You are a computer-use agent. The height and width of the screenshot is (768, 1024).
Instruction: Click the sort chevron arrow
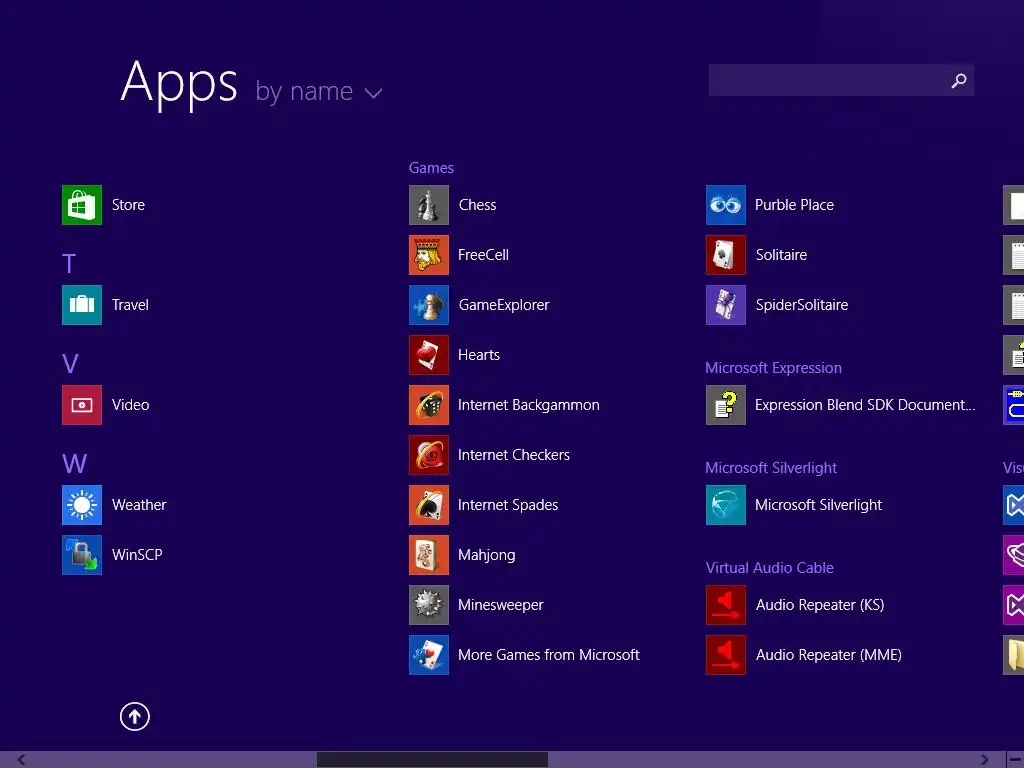[374, 93]
